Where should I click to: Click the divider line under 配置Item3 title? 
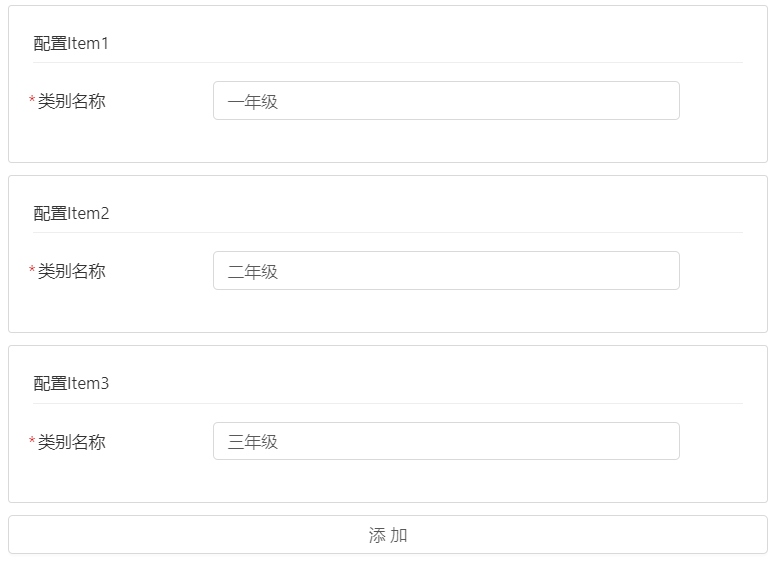coord(388,403)
